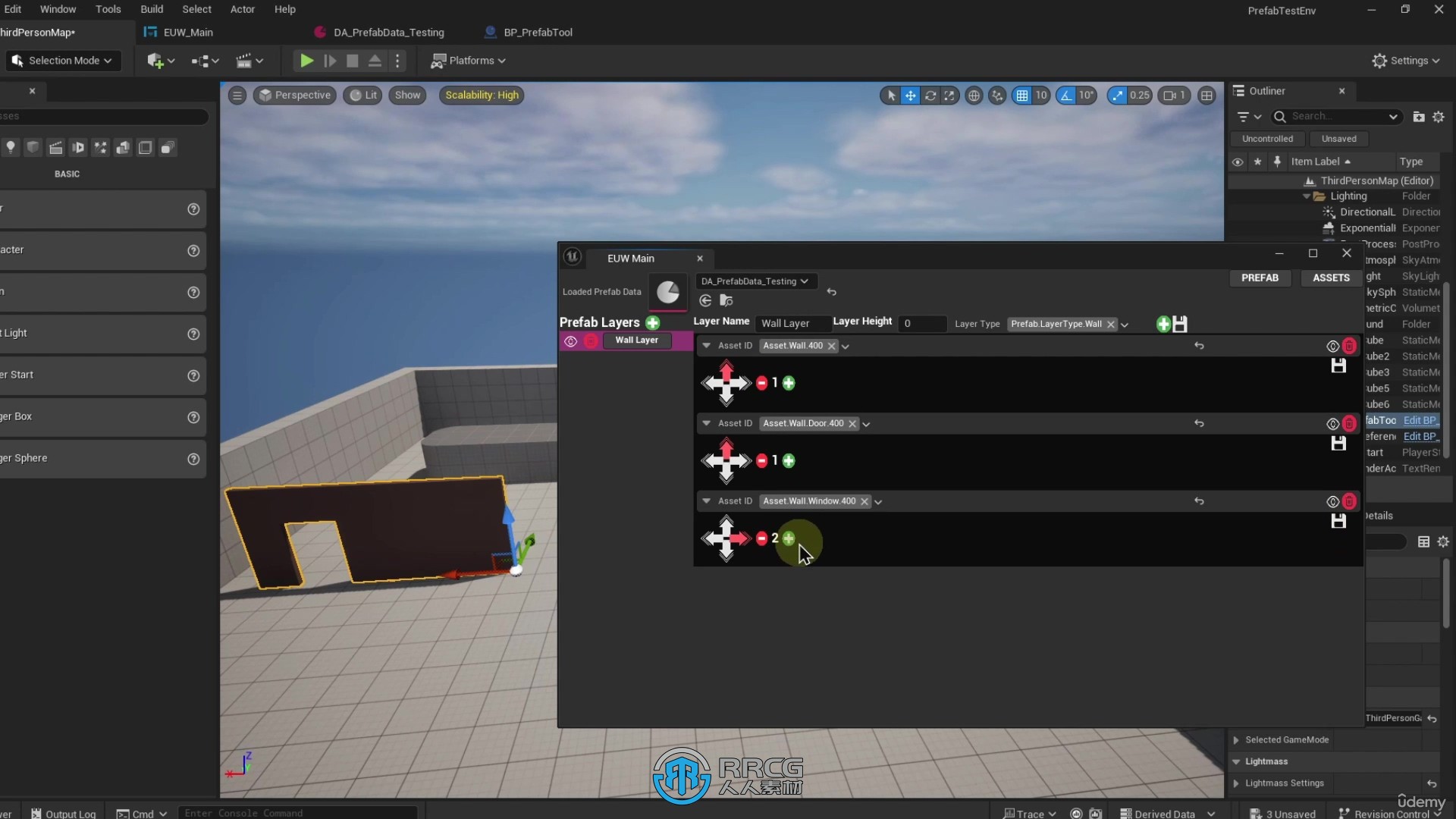Click the Outliner visibility eye column header
This screenshot has width=1456, height=819.
pos(1238,162)
